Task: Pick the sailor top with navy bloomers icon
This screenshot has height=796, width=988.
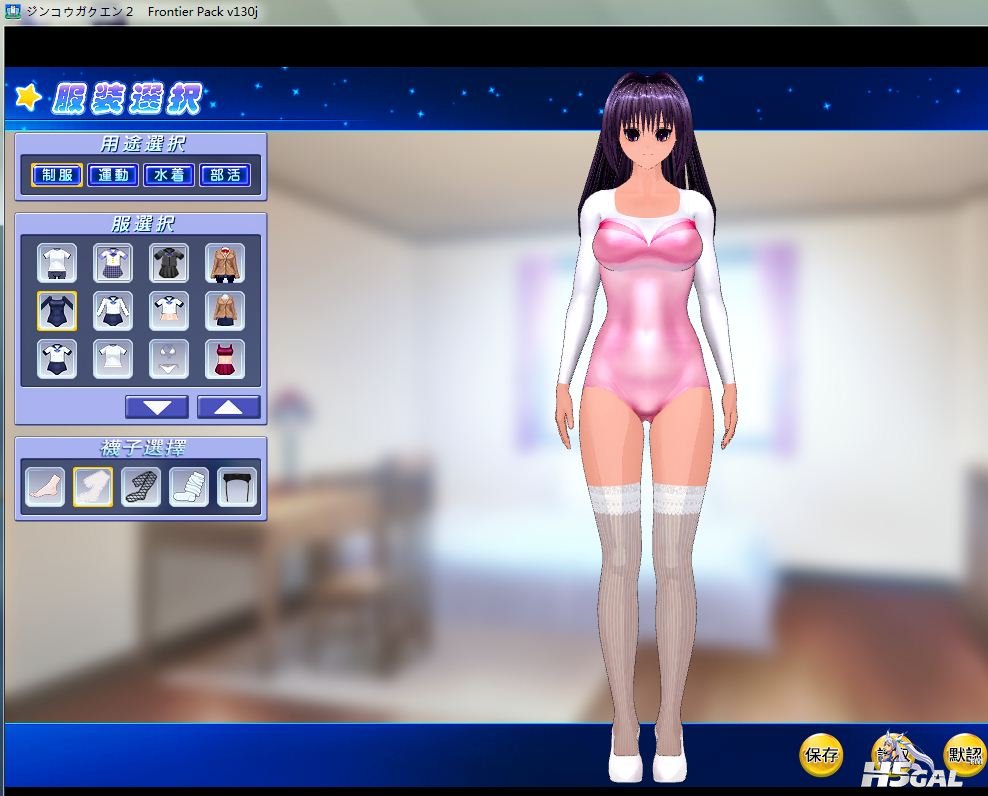Action: pos(57,359)
